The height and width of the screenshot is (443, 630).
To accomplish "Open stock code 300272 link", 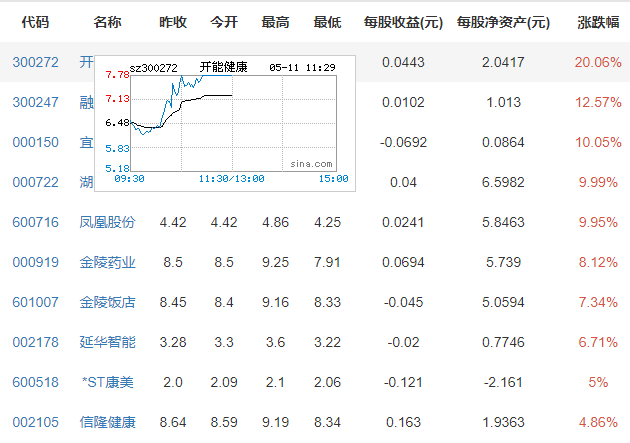I will tap(35, 62).
